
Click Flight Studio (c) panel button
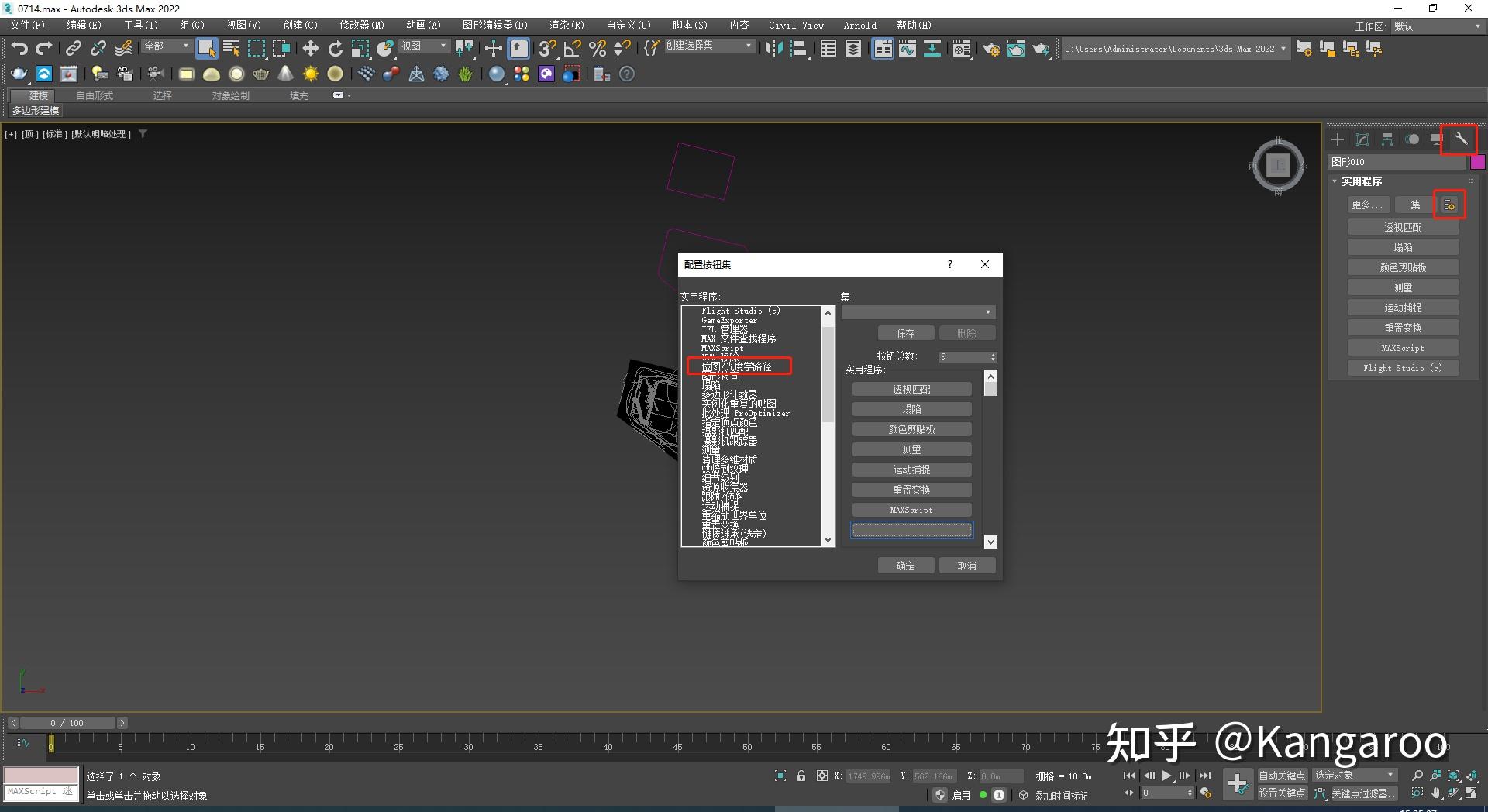click(1403, 368)
